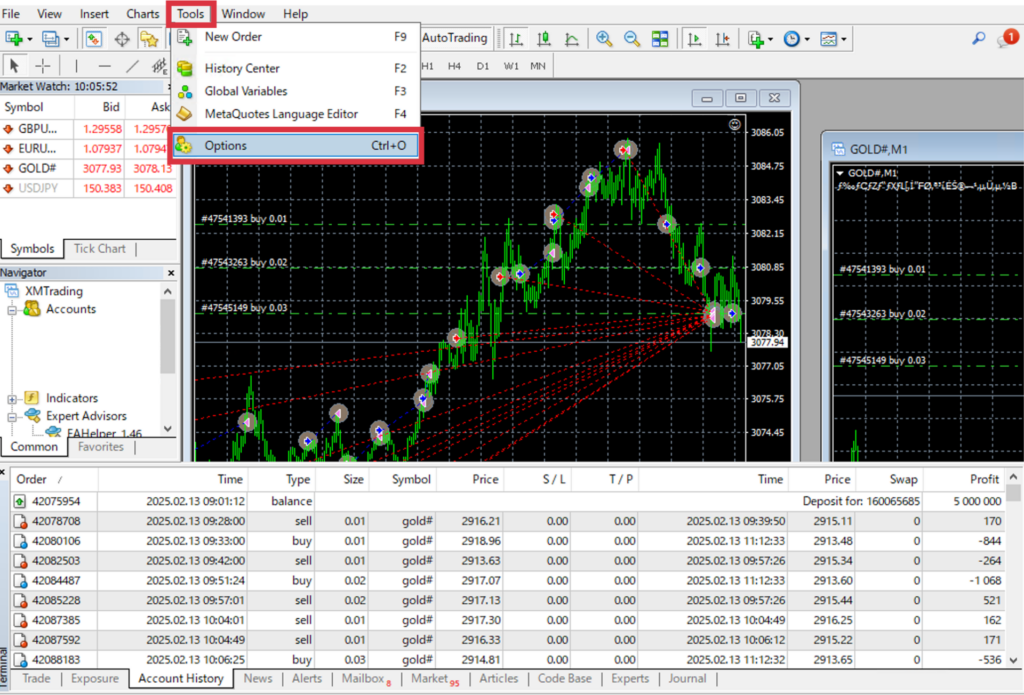Collapse the GOLD#,M1 triangle in second chart
The height and width of the screenshot is (695, 1024).
pos(840,173)
